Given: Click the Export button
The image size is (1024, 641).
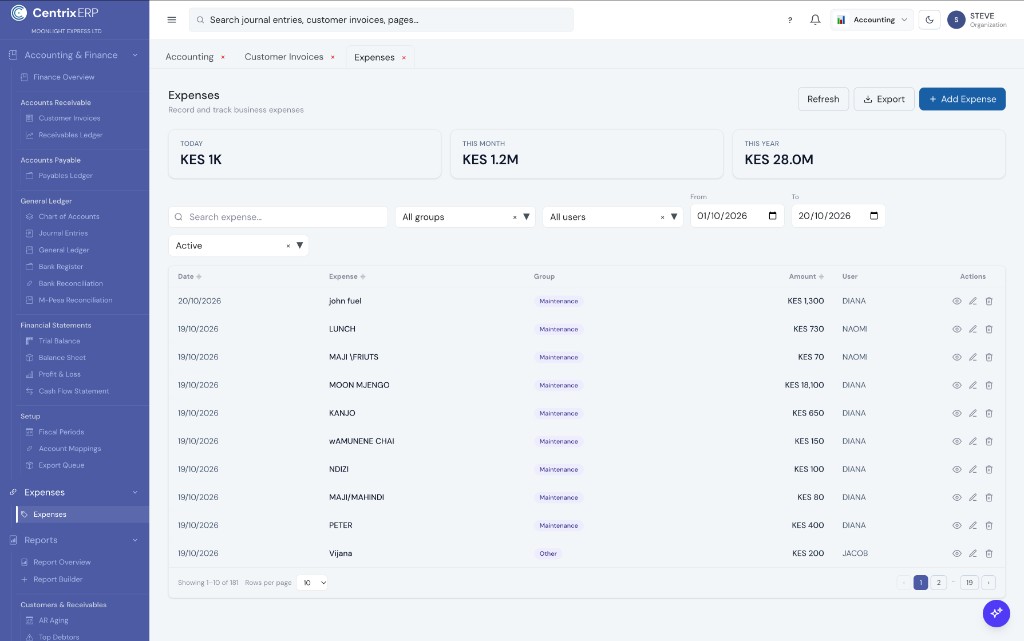Looking at the screenshot, I should click(884, 99).
